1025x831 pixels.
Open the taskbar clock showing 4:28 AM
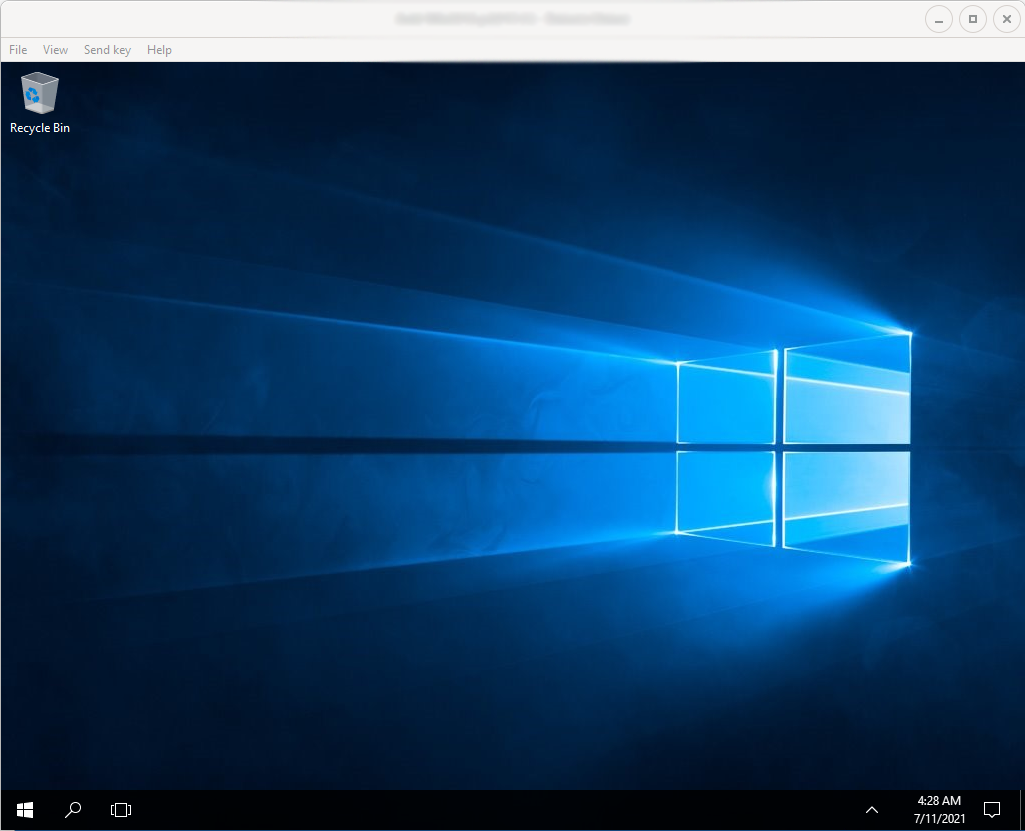939,809
